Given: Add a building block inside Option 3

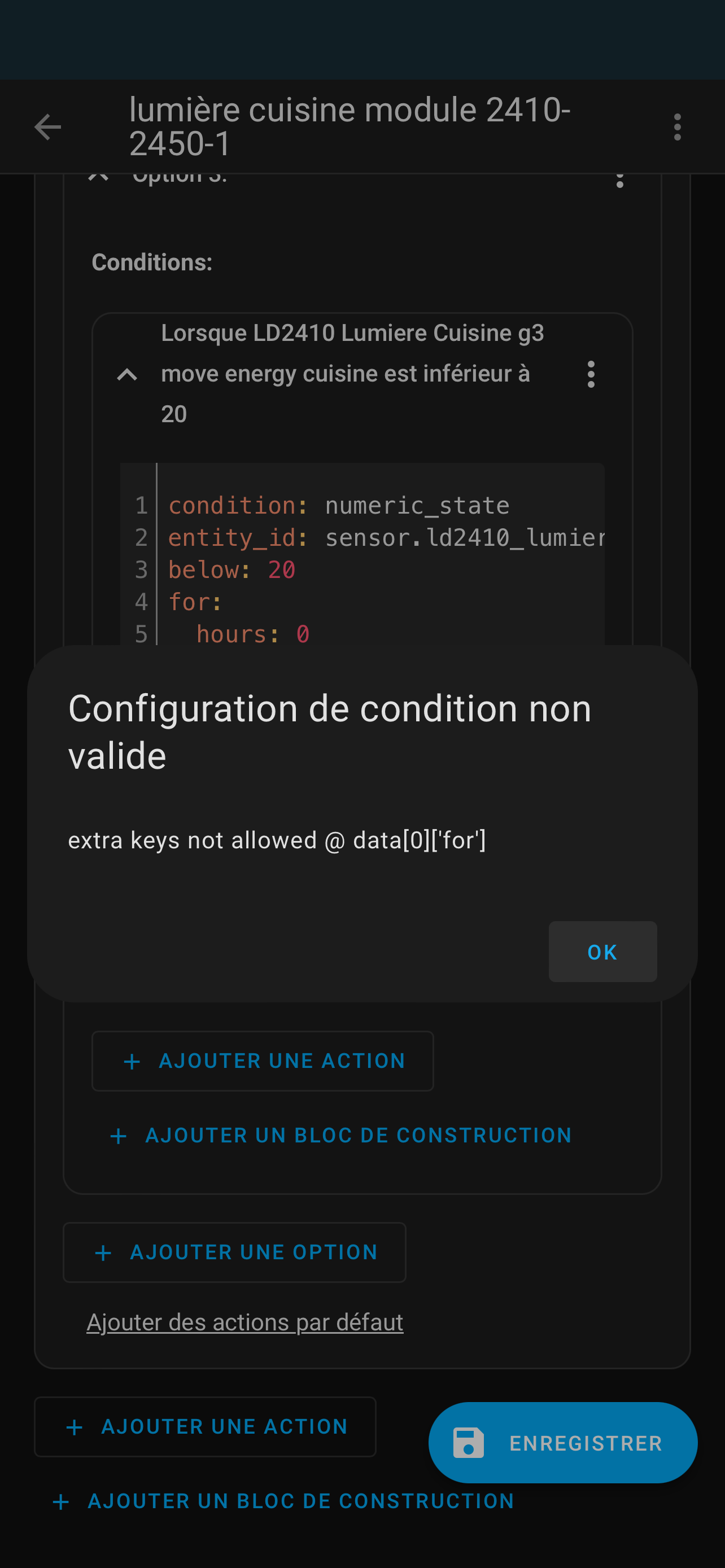Looking at the screenshot, I should pyautogui.click(x=341, y=1135).
